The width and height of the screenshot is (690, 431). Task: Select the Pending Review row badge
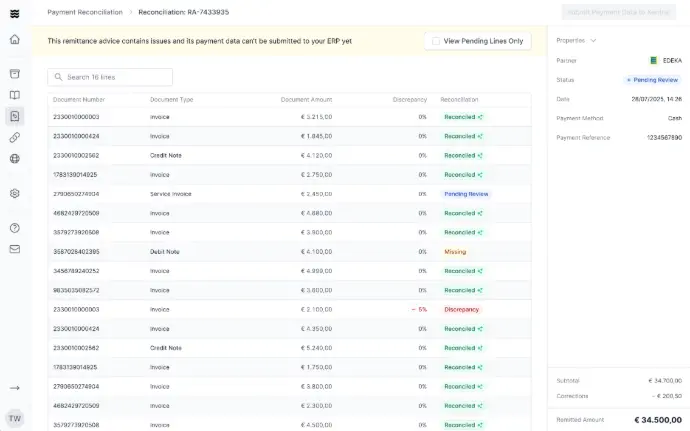[x=466, y=194]
